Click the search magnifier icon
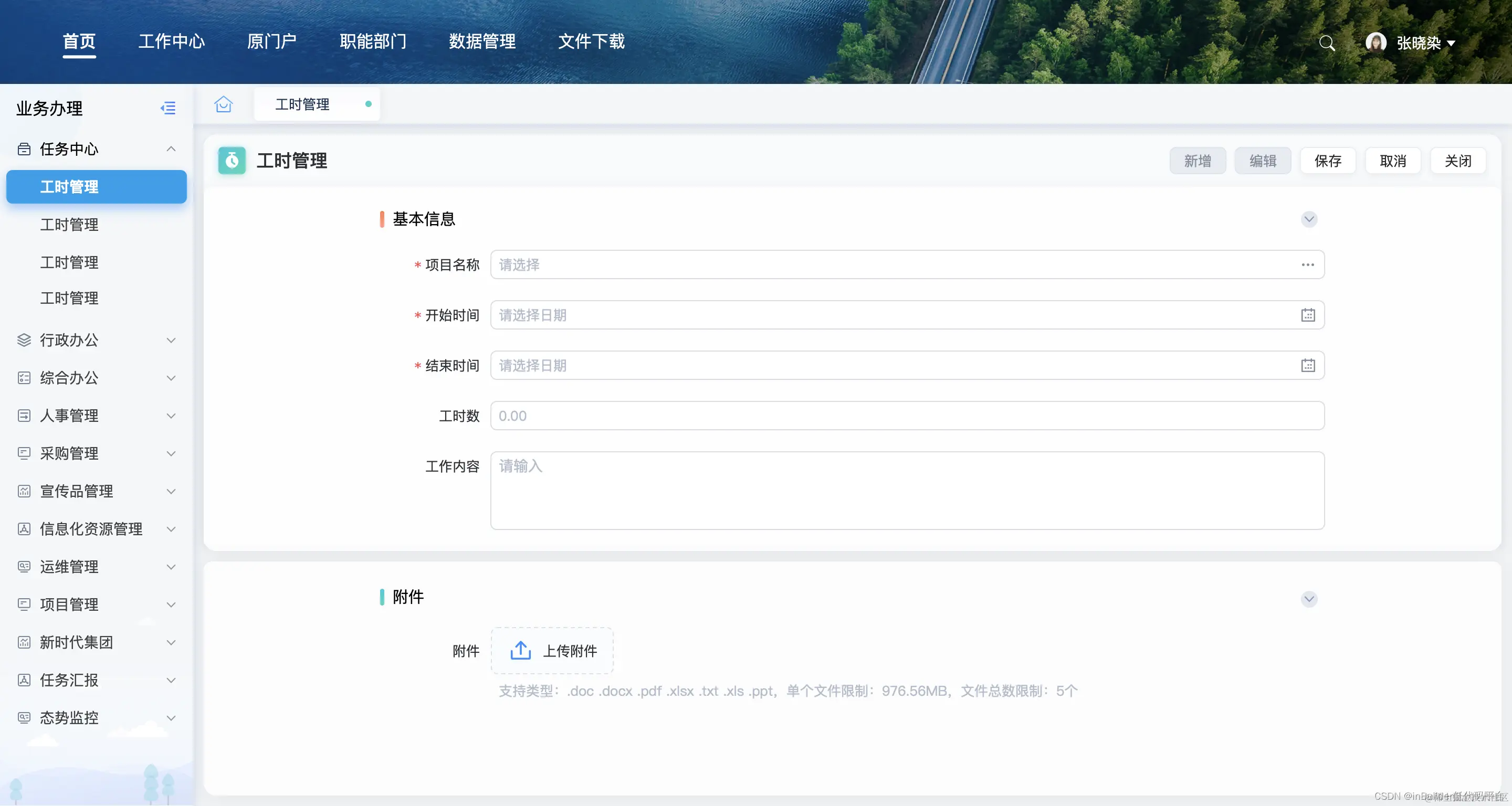Image resolution: width=1512 pixels, height=806 pixels. click(1327, 43)
